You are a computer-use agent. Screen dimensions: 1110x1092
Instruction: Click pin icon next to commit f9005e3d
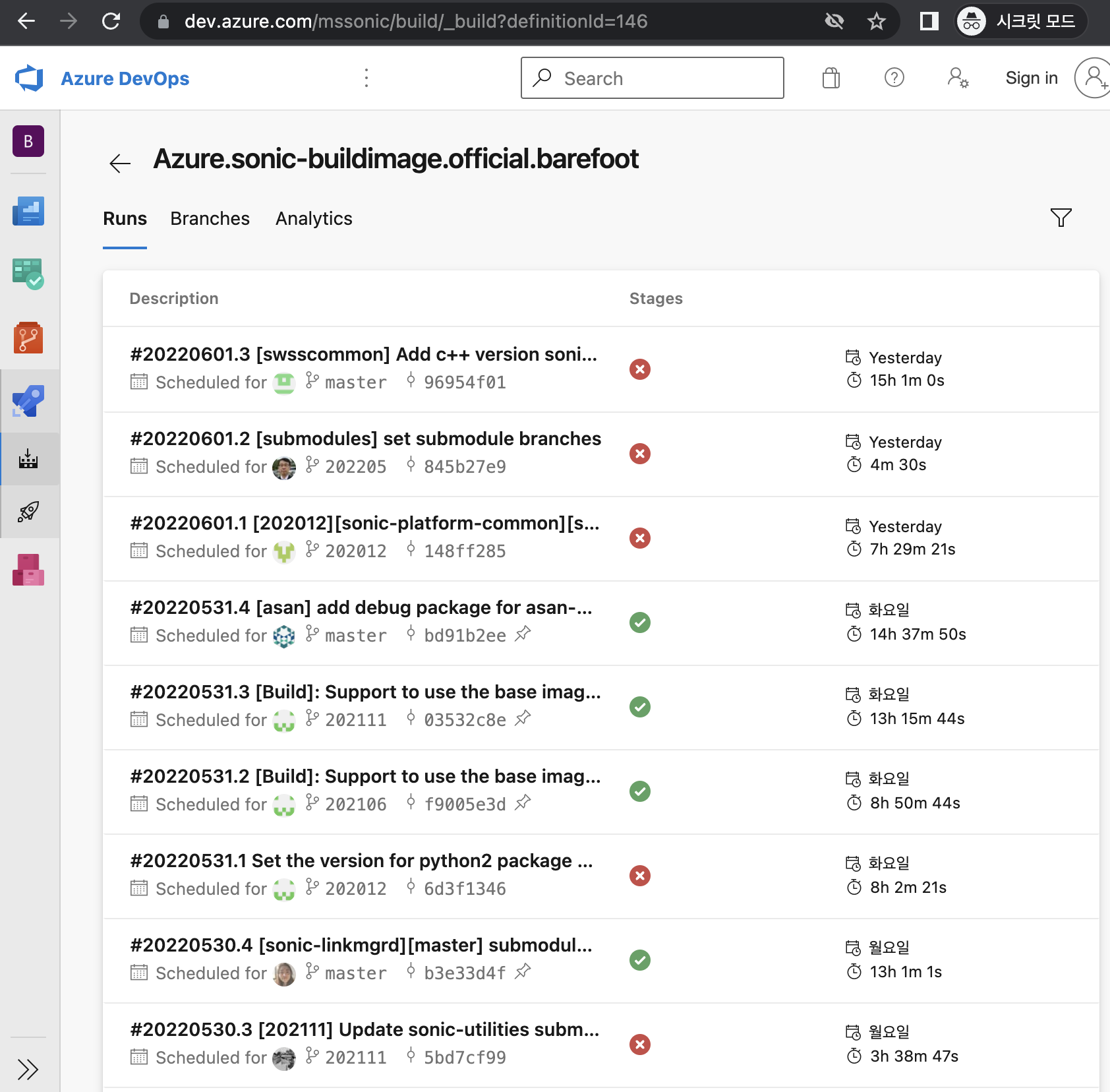(x=523, y=803)
